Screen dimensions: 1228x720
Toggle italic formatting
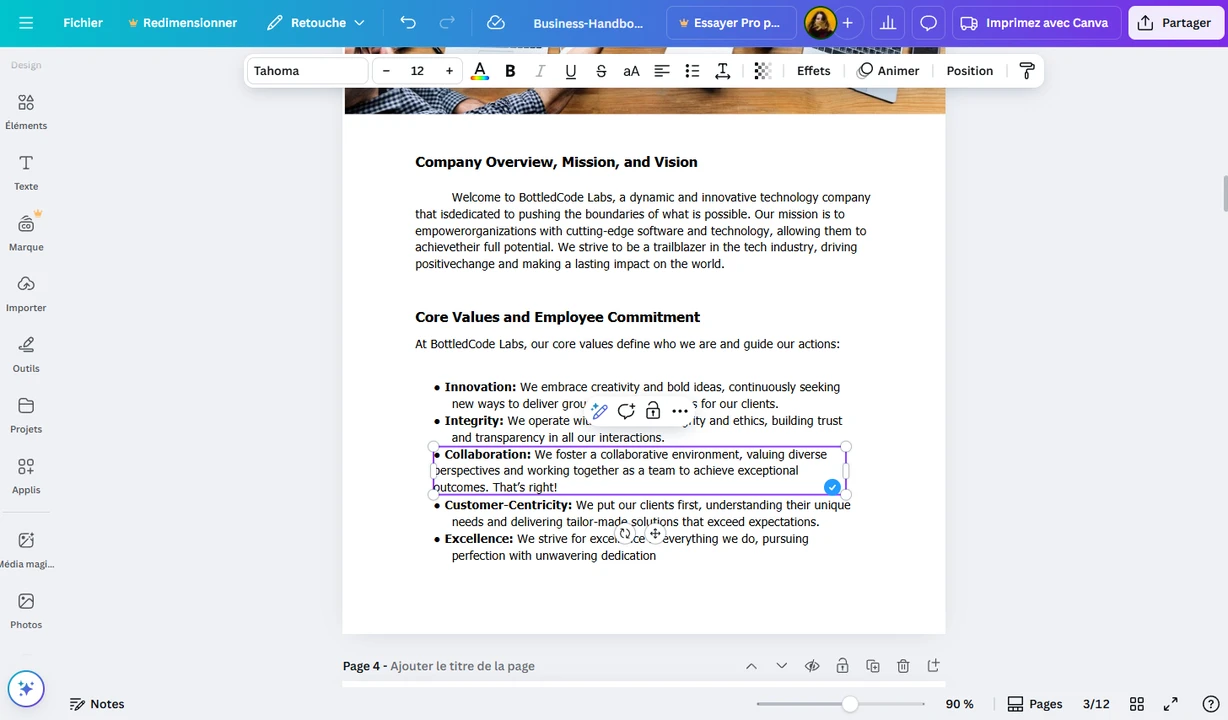(x=540, y=71)
